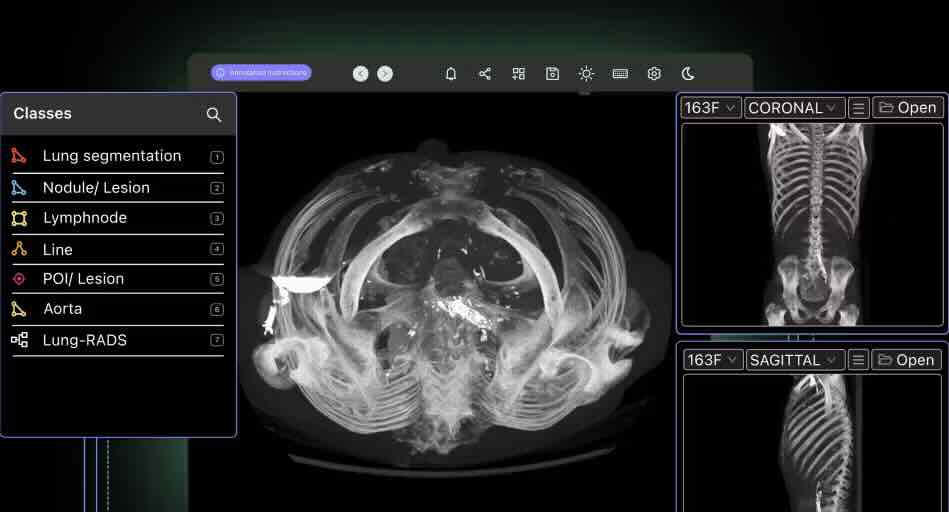Viewport: 949px width, 512px height.
Task: Open the CORONAL view dropdown
Action: (x=793, y=108)
